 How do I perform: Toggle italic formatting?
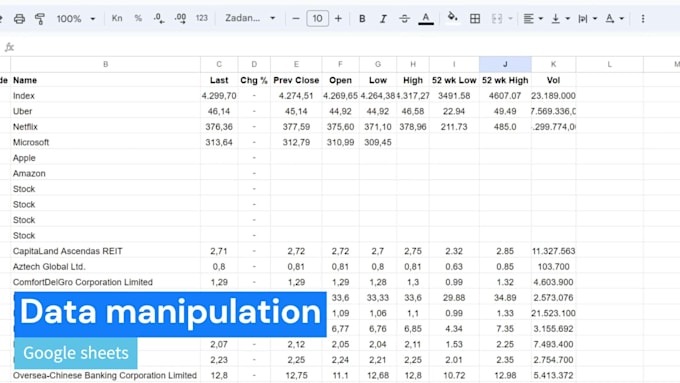(383, 19)
